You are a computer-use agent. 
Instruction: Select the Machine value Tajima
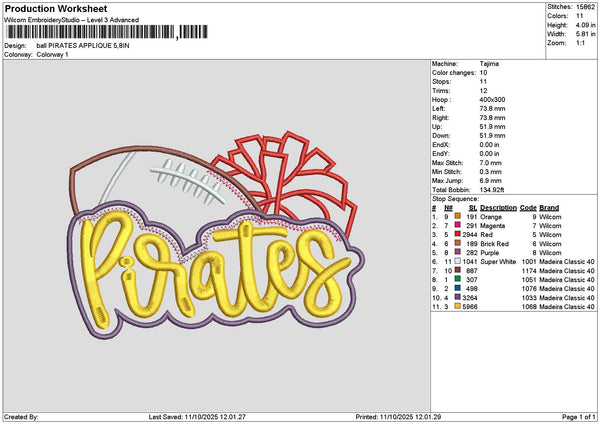tap(489, 64)
